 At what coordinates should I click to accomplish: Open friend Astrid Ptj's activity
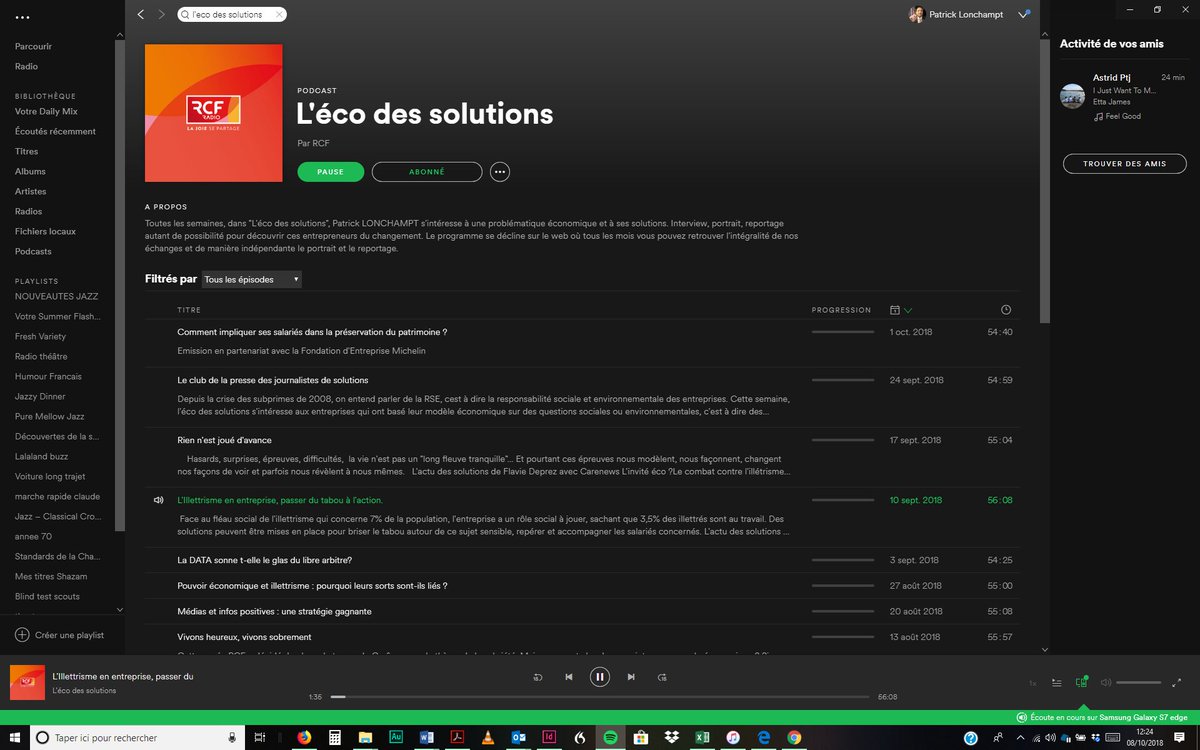1111,77
